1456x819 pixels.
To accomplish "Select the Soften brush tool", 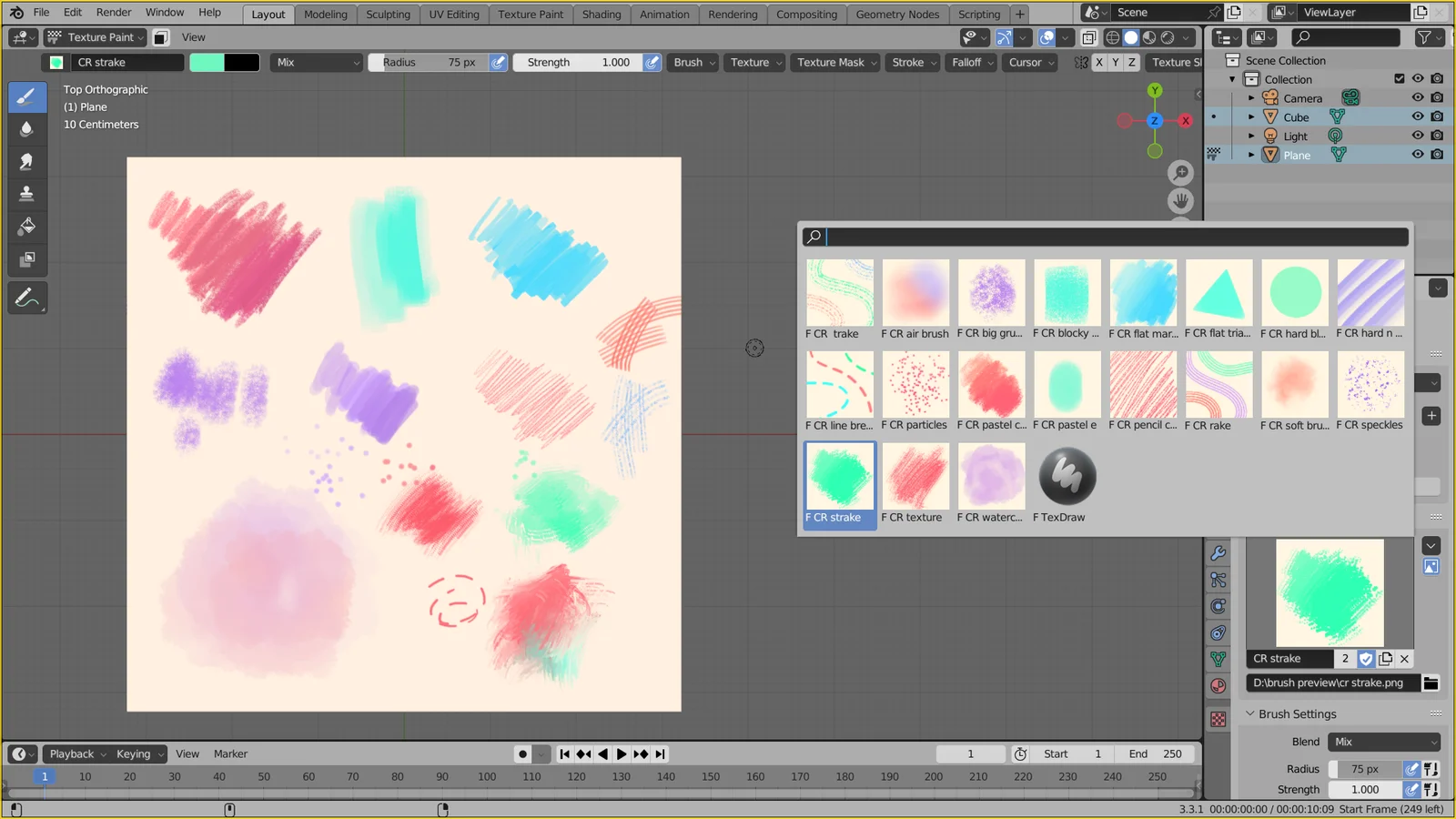I will (x=27, y=128).
